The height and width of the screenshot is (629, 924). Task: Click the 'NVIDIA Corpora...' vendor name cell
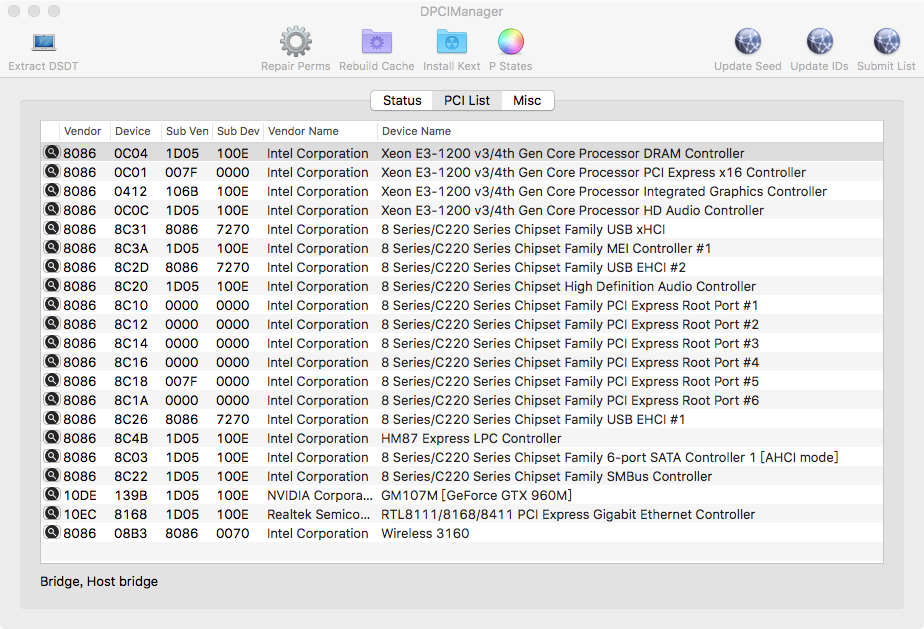319,495
